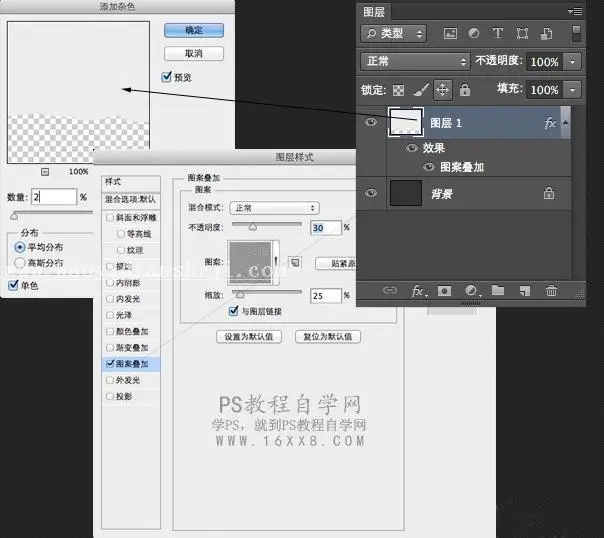Click the adjustment layer filter icon
Screen dimensions: 604x538
pos(474,34)
